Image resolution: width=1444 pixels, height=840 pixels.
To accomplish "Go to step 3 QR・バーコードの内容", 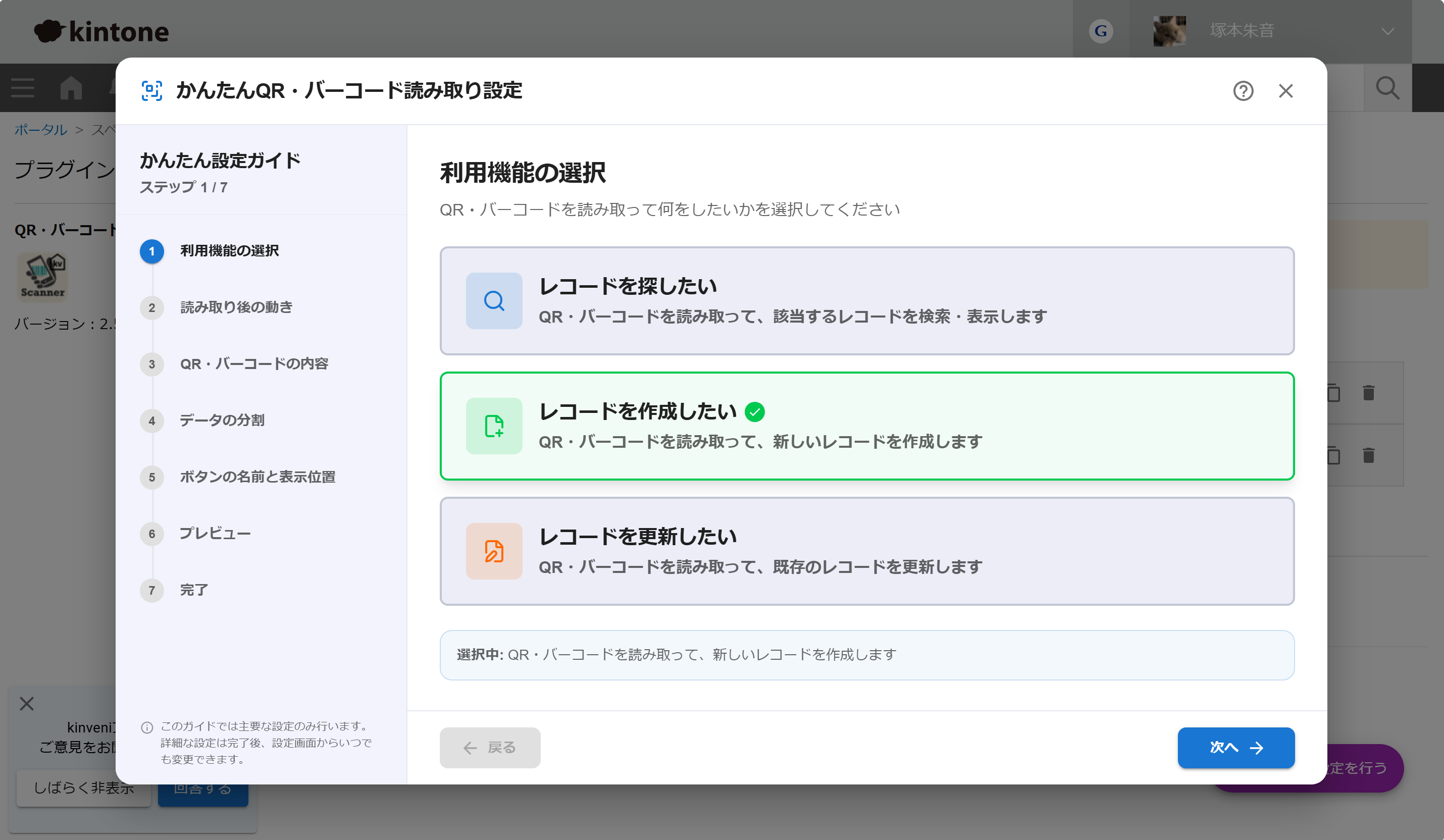I will pos(234,364).
